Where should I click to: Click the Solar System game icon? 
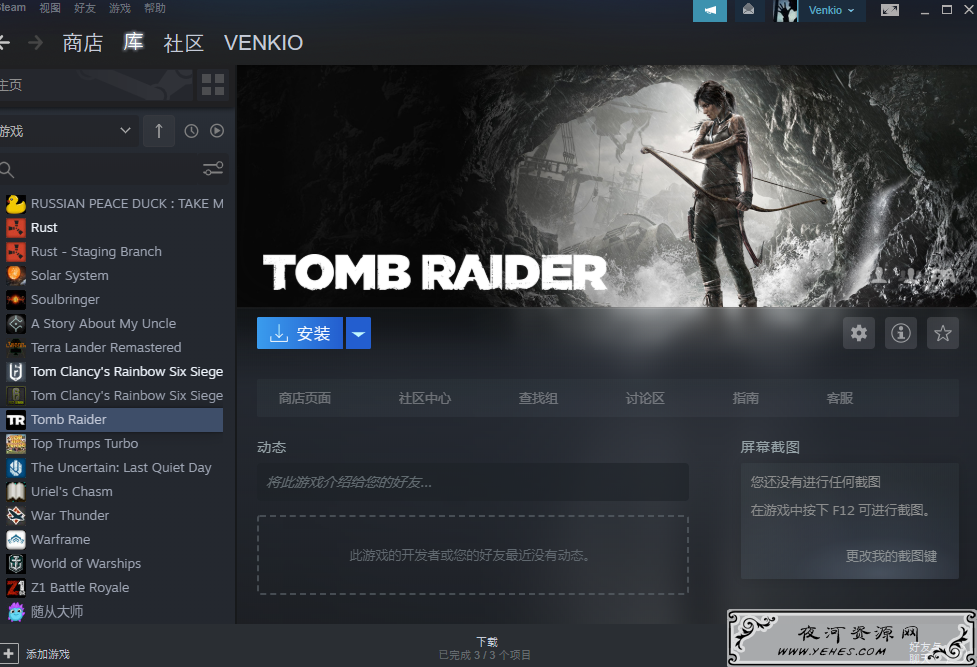[x=16, y=276]
